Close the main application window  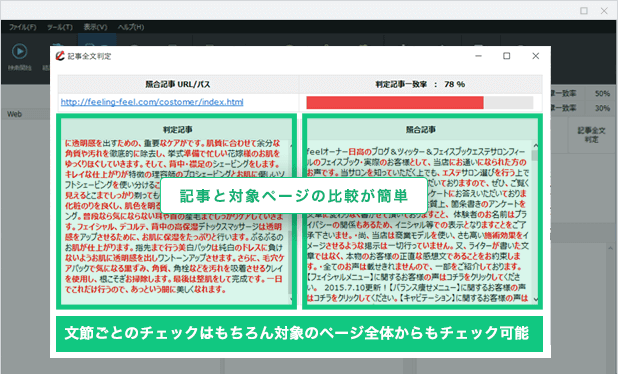click(x=604, y=11)
